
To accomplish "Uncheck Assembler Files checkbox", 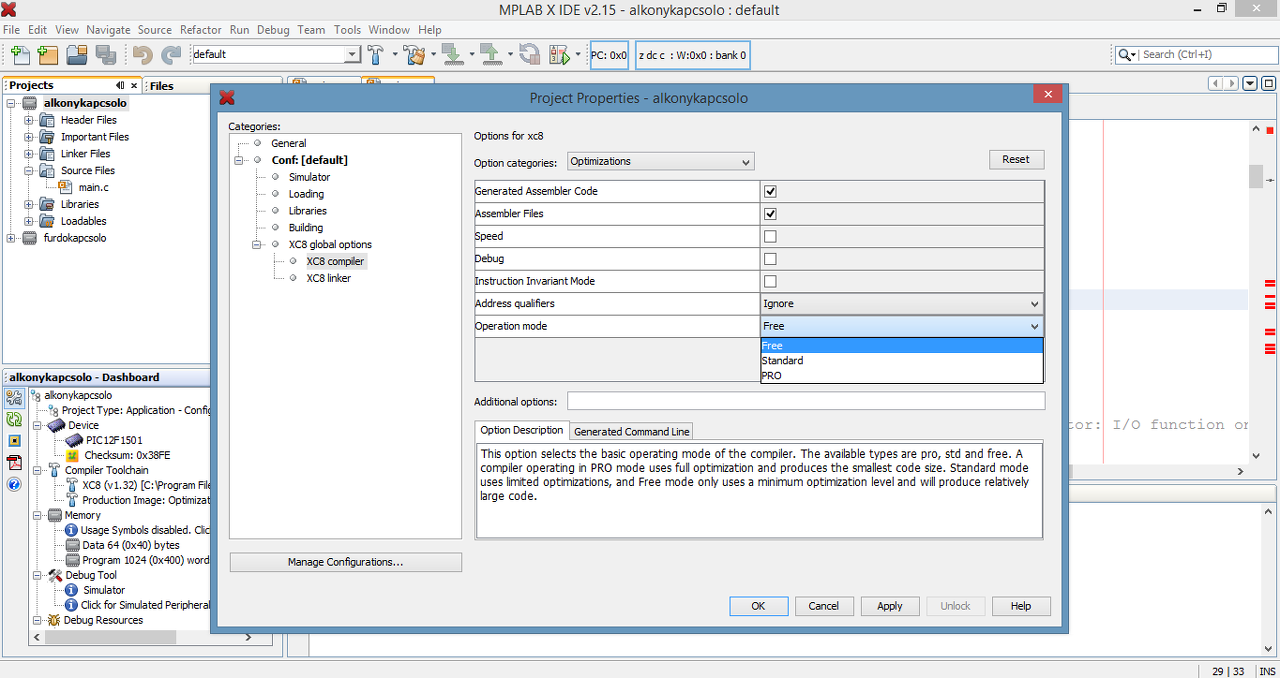I will (x=770, y=214).
